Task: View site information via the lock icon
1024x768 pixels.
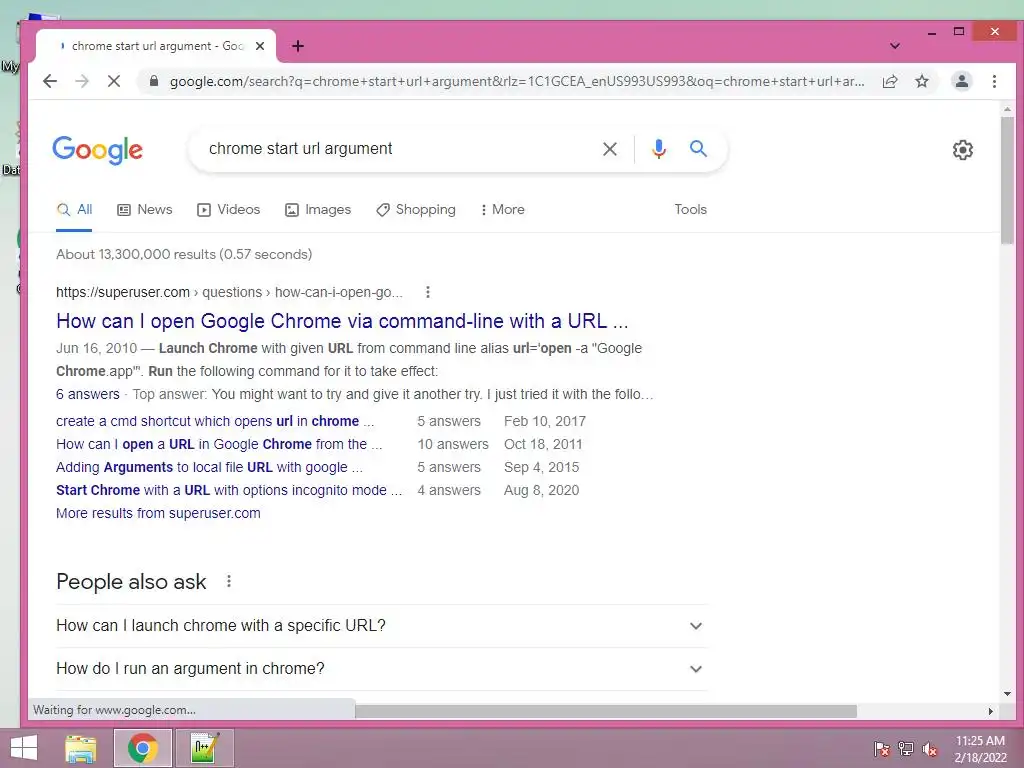Action: [154, 81]
